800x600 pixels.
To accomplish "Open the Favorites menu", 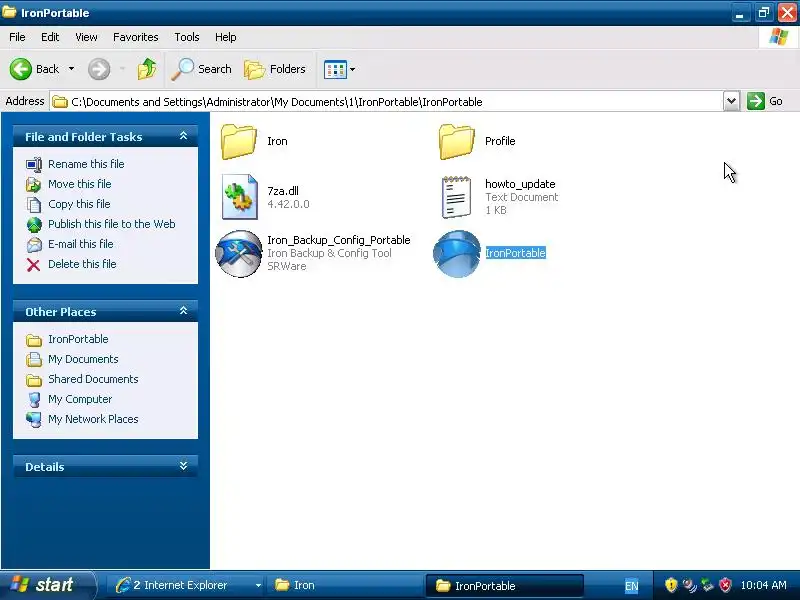I will click(136, 37).
